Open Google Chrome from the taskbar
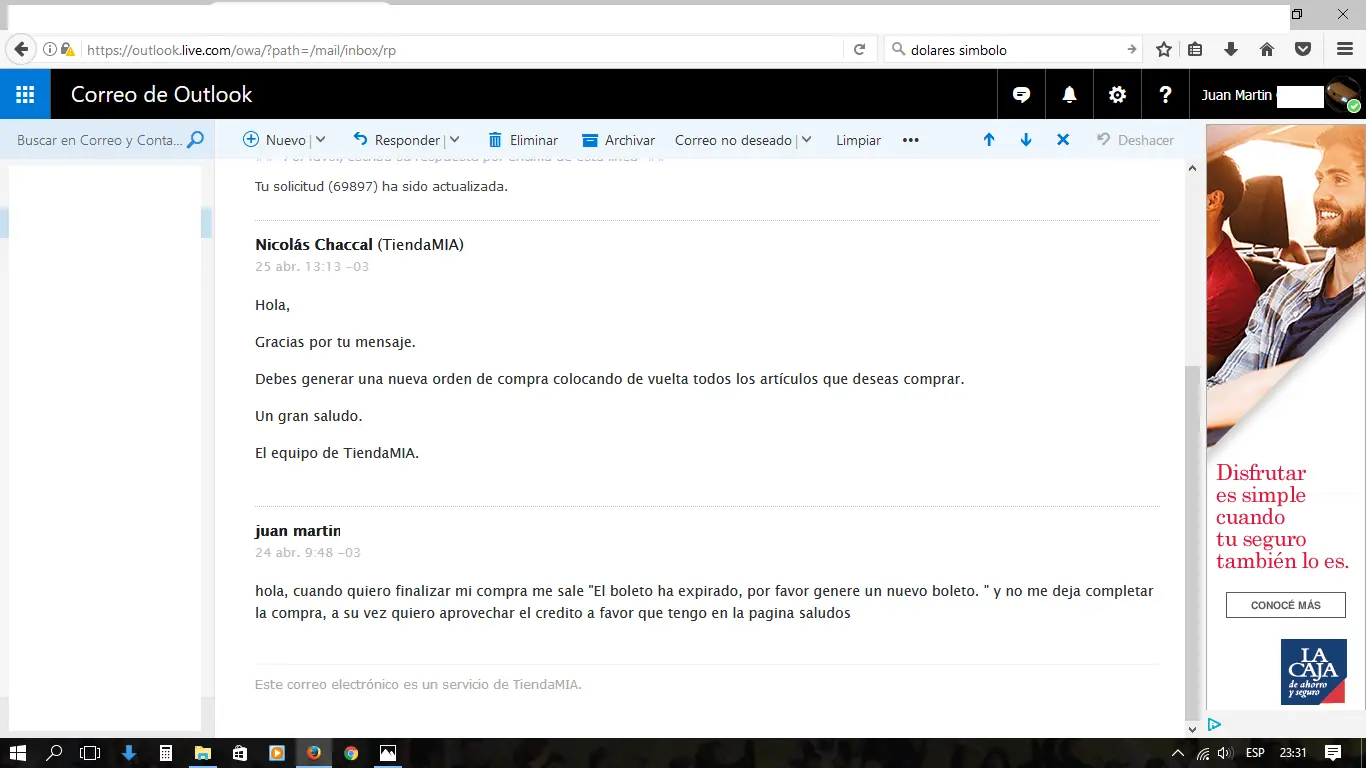 tap(351, 753)
